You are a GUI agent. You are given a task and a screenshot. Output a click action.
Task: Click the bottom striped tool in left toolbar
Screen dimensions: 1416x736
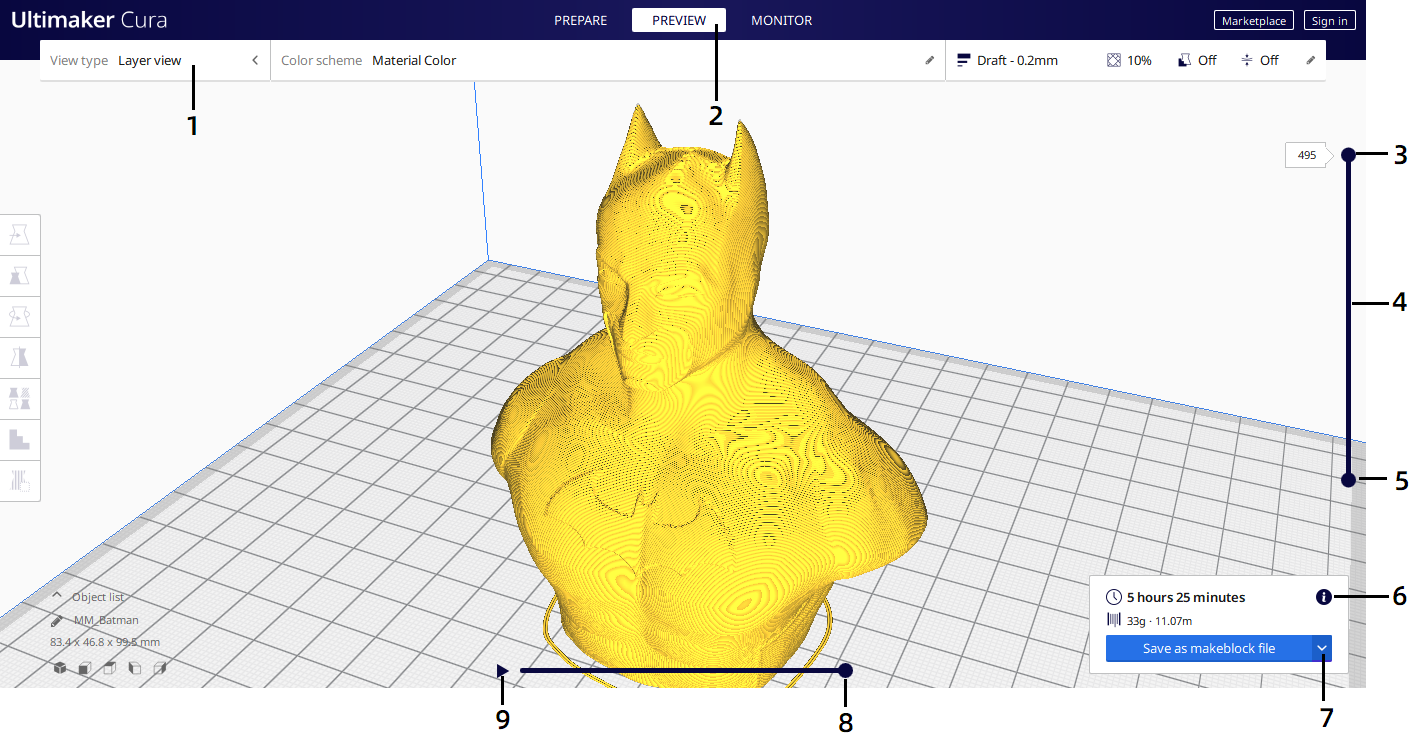point(20,481)
